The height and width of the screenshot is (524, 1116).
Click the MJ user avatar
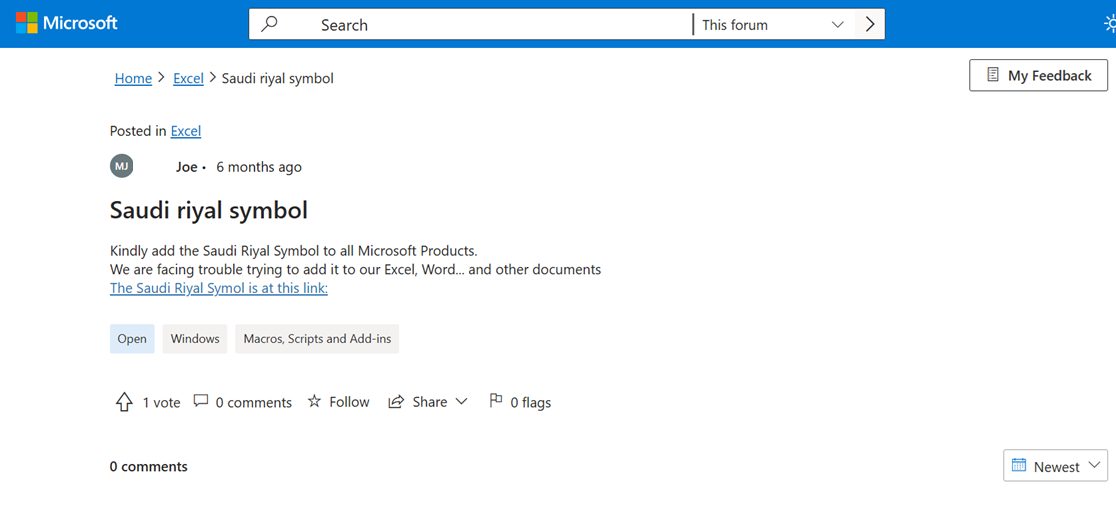pos(122,167)
